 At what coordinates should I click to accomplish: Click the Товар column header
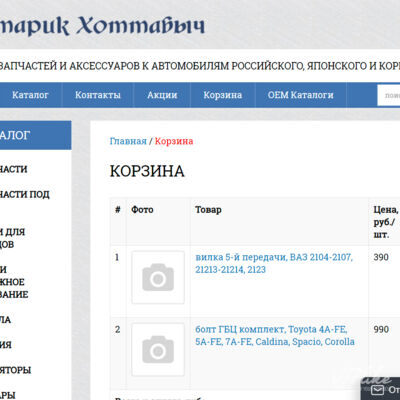pyautogui.click(x=208, y=210)
